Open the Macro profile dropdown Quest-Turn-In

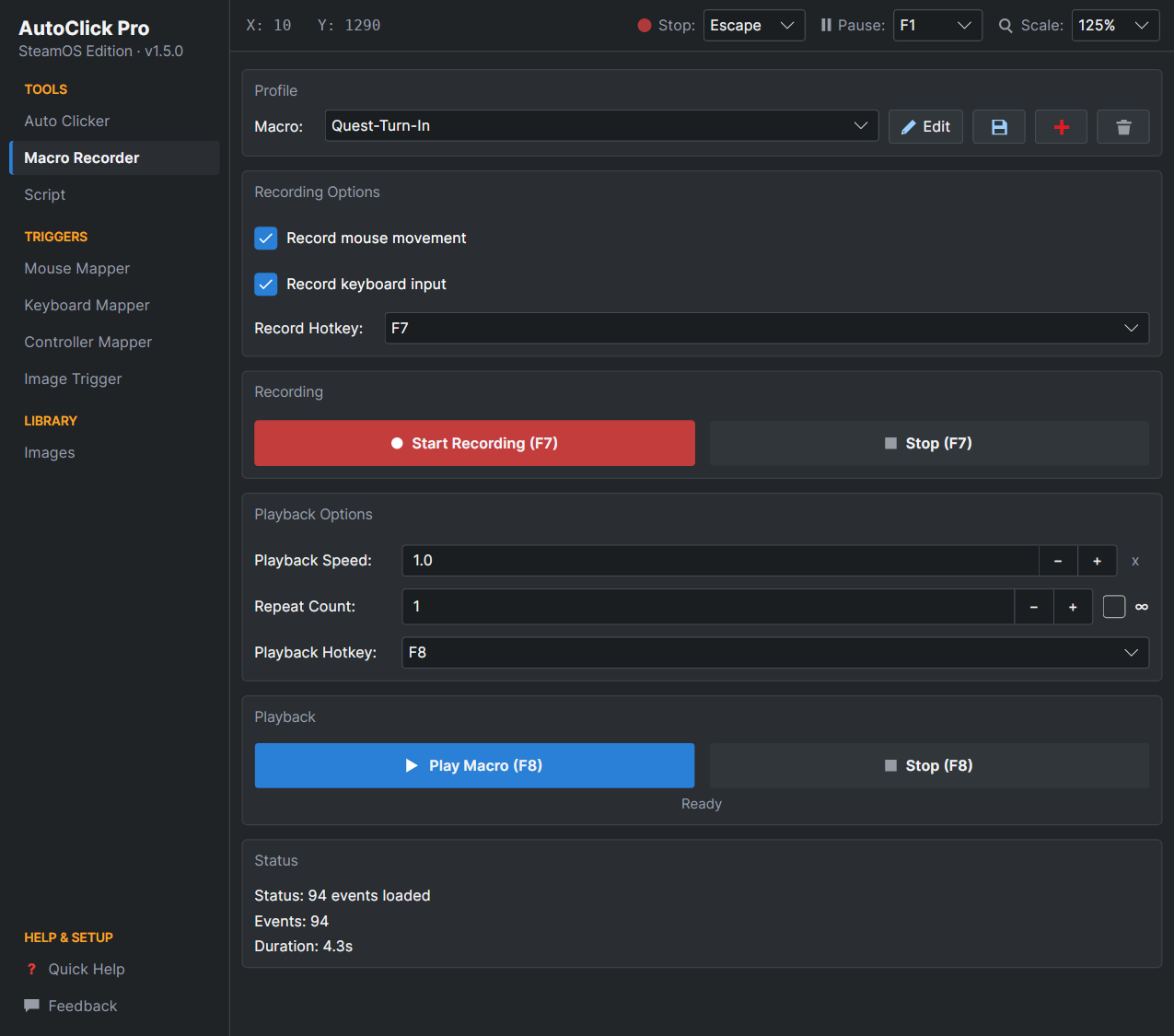[601, 126]
